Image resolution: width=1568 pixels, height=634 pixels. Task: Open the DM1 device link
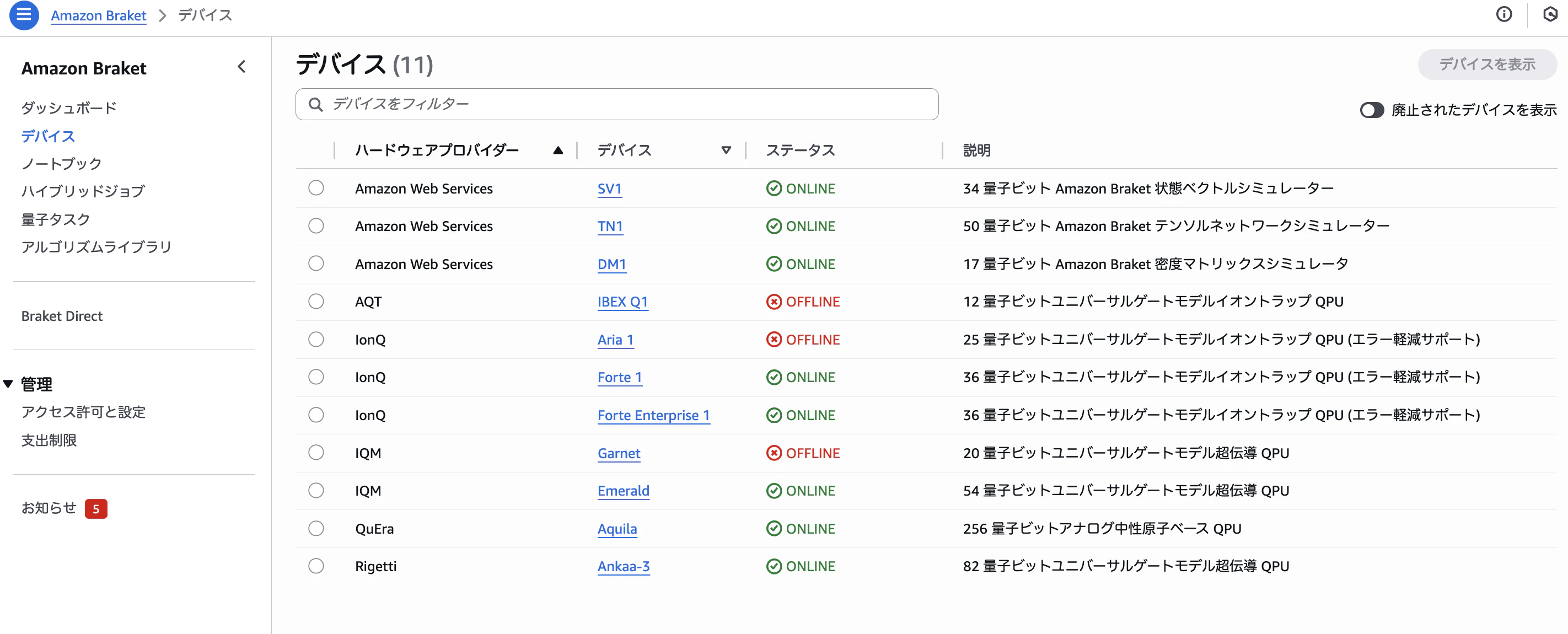pyautogui.click(x=612, y=264)
